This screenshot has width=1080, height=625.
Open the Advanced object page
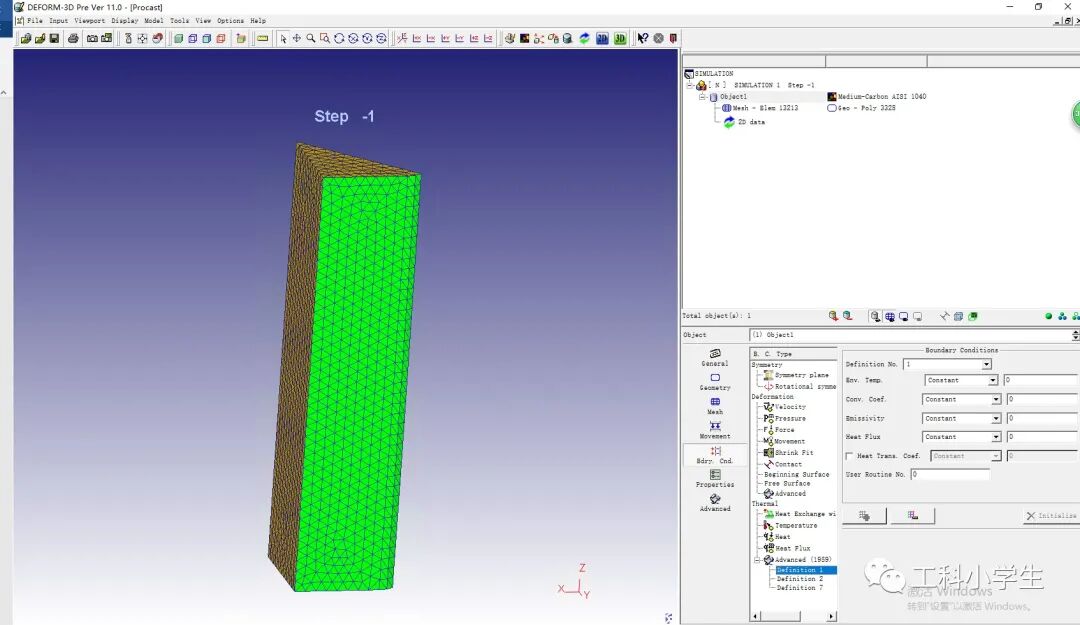click(x=715, y=503)
